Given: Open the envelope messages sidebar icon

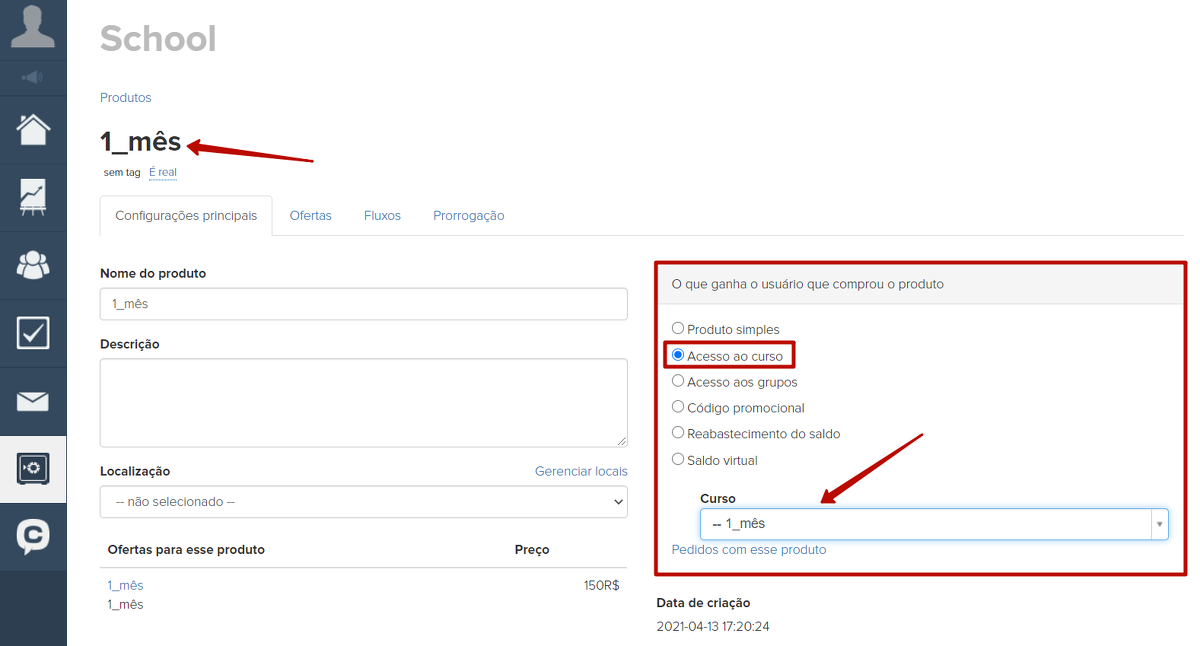Looking at the screenshot, I should coord(33,401).
